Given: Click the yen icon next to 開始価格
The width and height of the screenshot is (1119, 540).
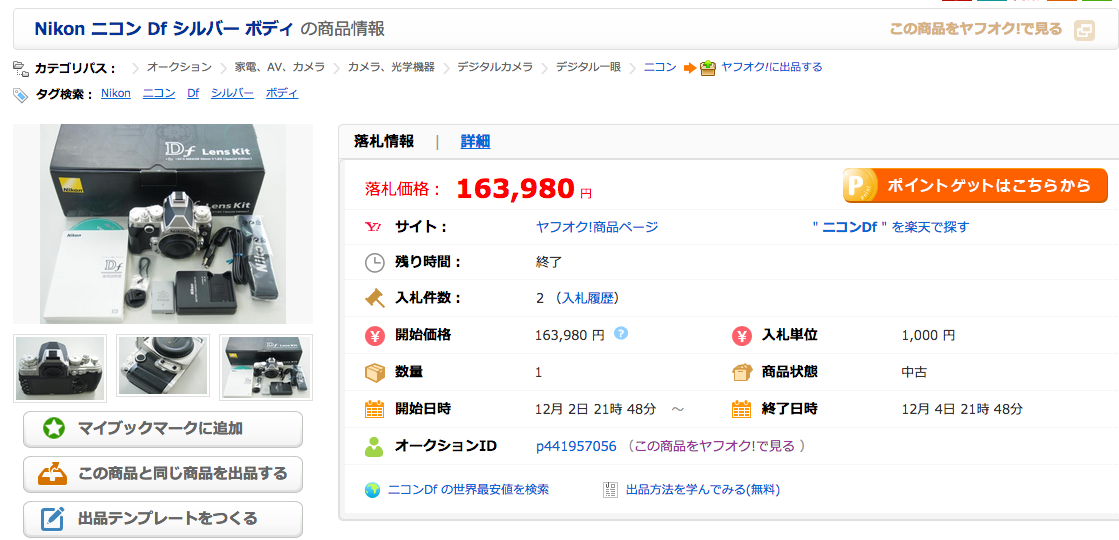Looking at the screenshot, I should (x=375, y=335).
